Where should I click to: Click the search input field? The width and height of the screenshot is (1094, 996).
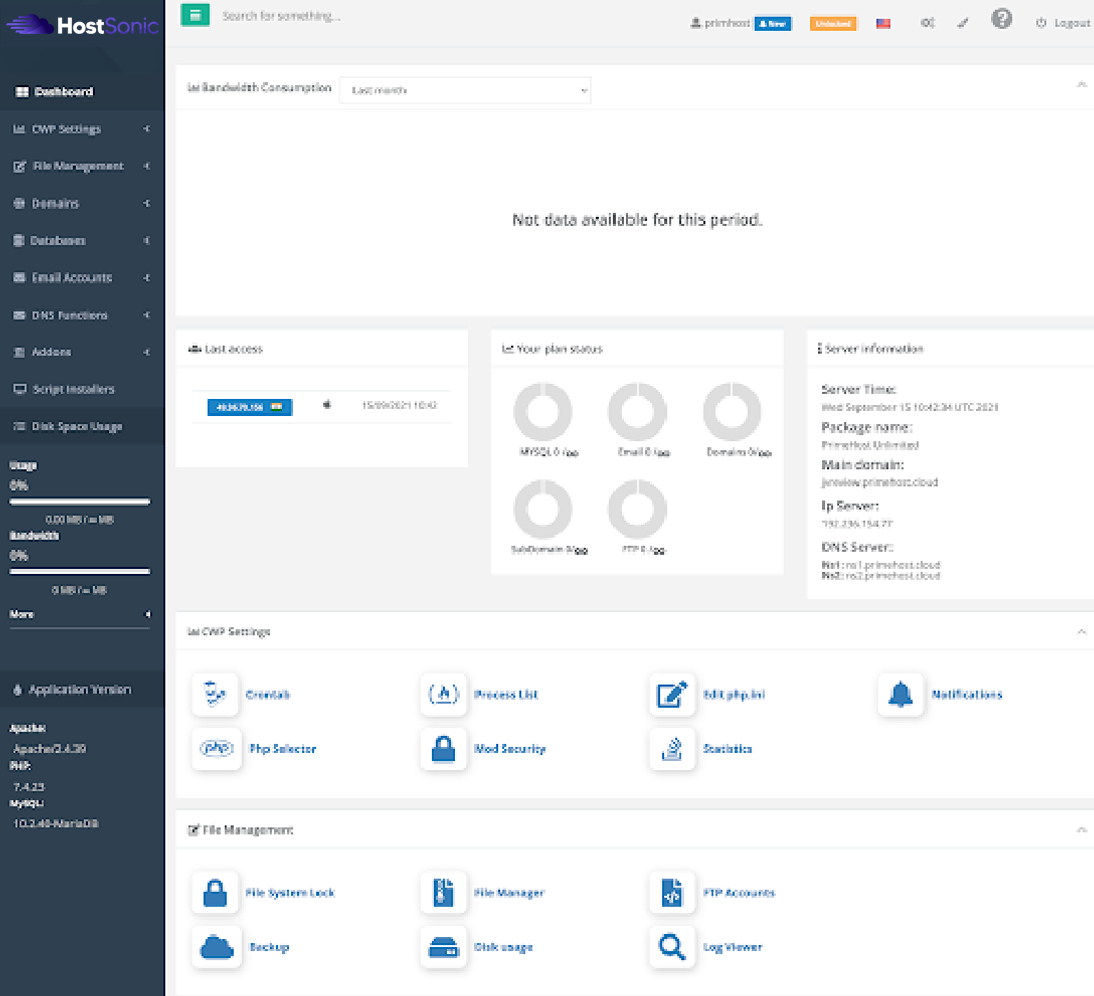(x=400, y=17)
